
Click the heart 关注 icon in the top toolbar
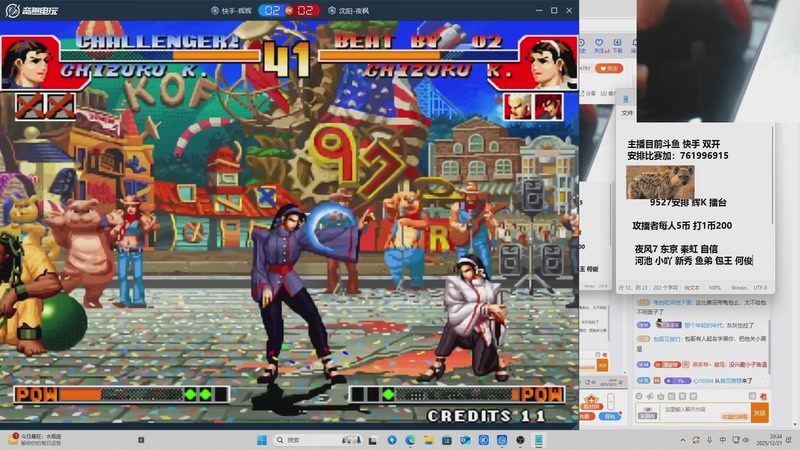click(599, 45)
